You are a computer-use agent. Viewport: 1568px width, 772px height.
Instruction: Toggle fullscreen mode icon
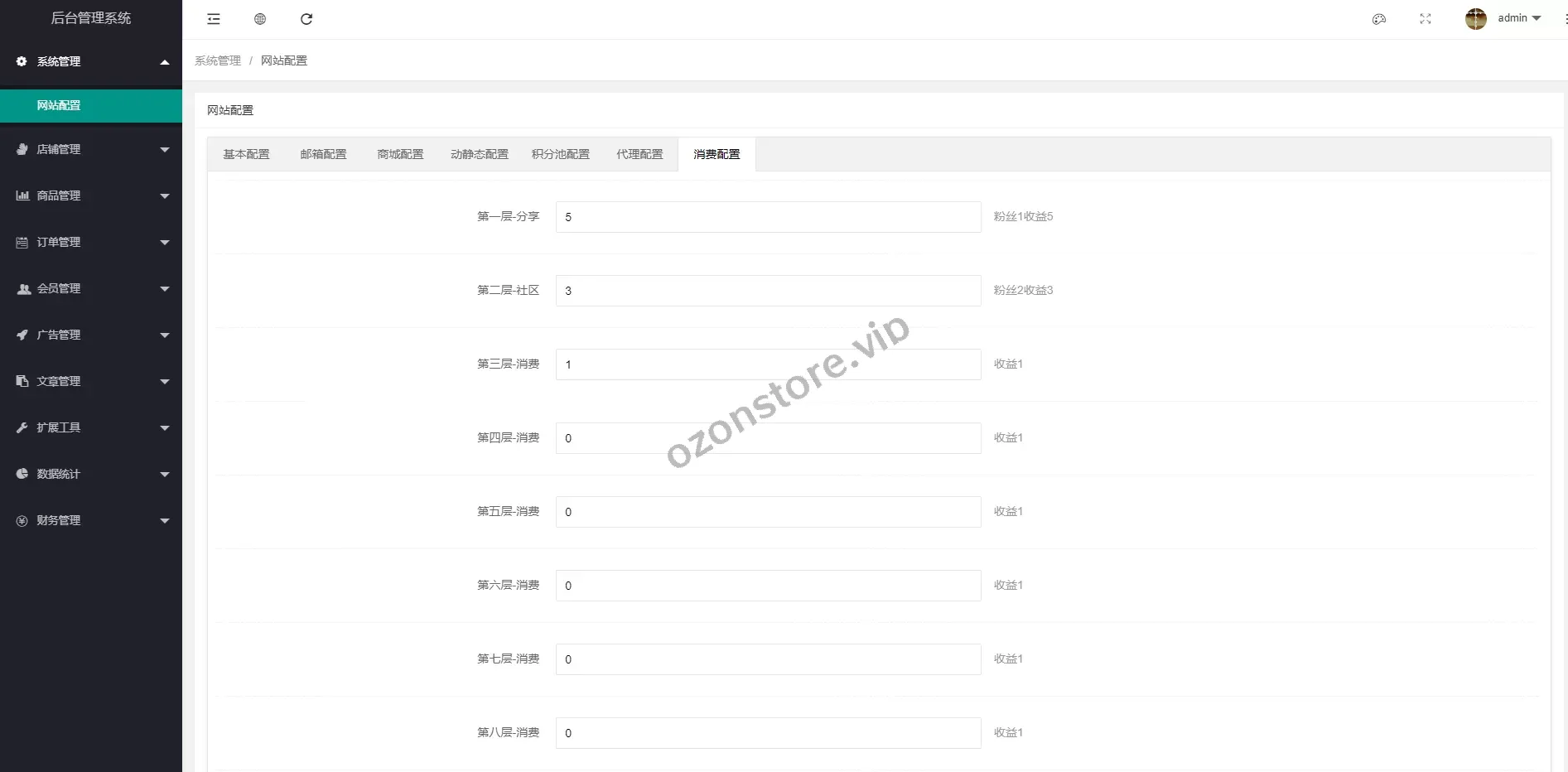(x=1425, y=19)
